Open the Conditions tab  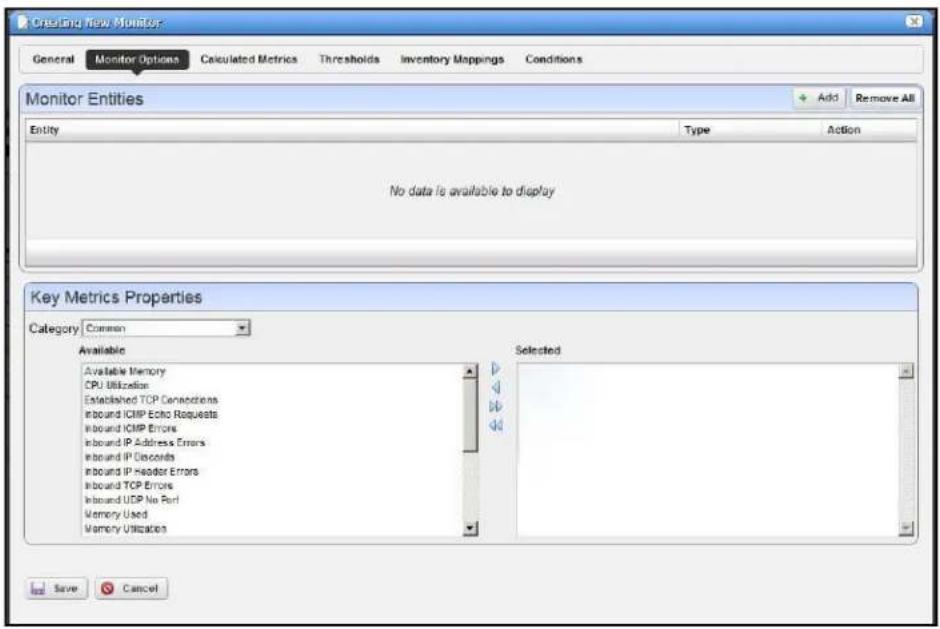554,59
